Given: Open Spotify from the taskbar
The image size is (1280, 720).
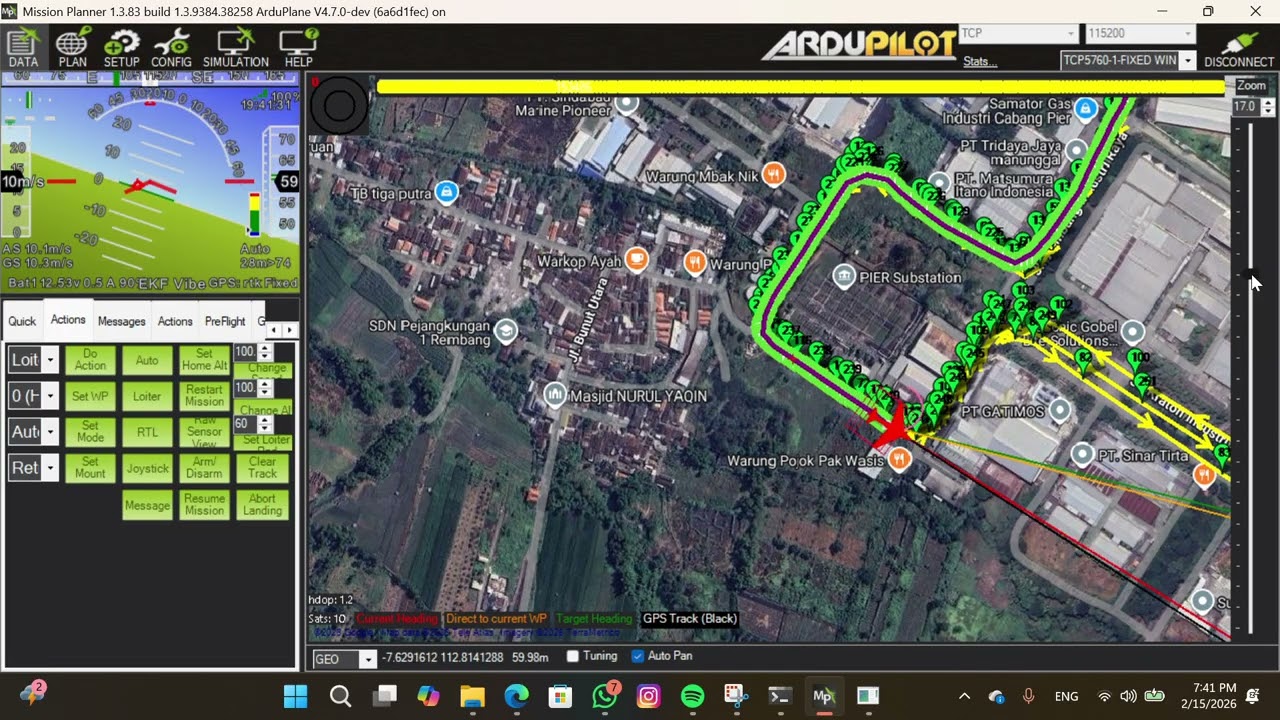Looking at the screenshot, I should [692, 696].
